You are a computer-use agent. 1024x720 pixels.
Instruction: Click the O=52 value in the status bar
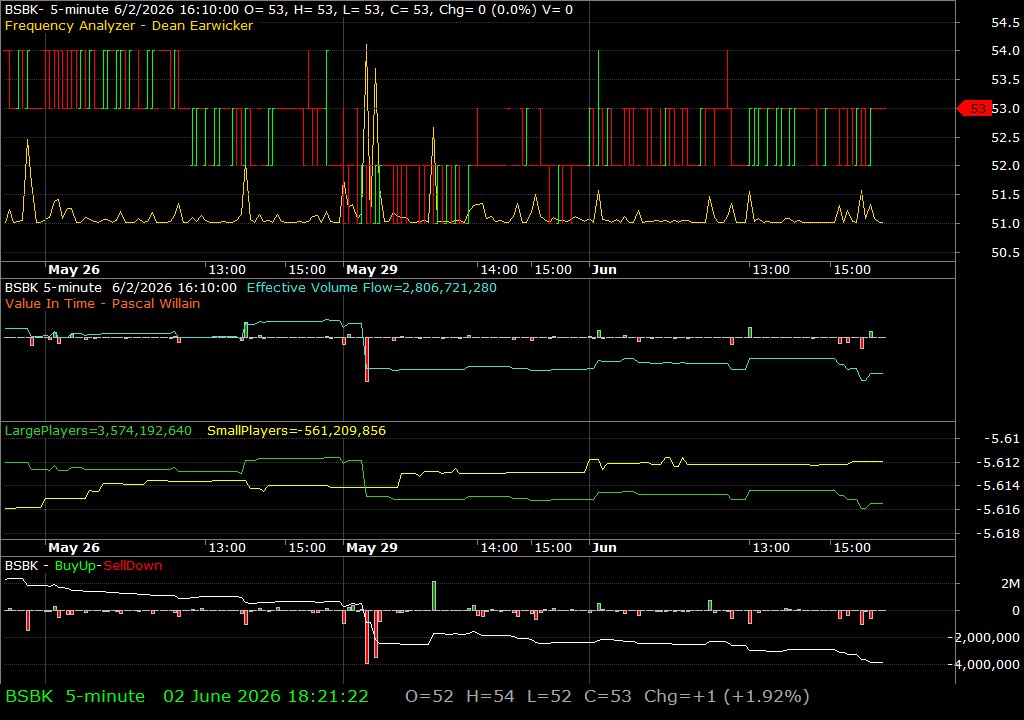pos(429,696)
